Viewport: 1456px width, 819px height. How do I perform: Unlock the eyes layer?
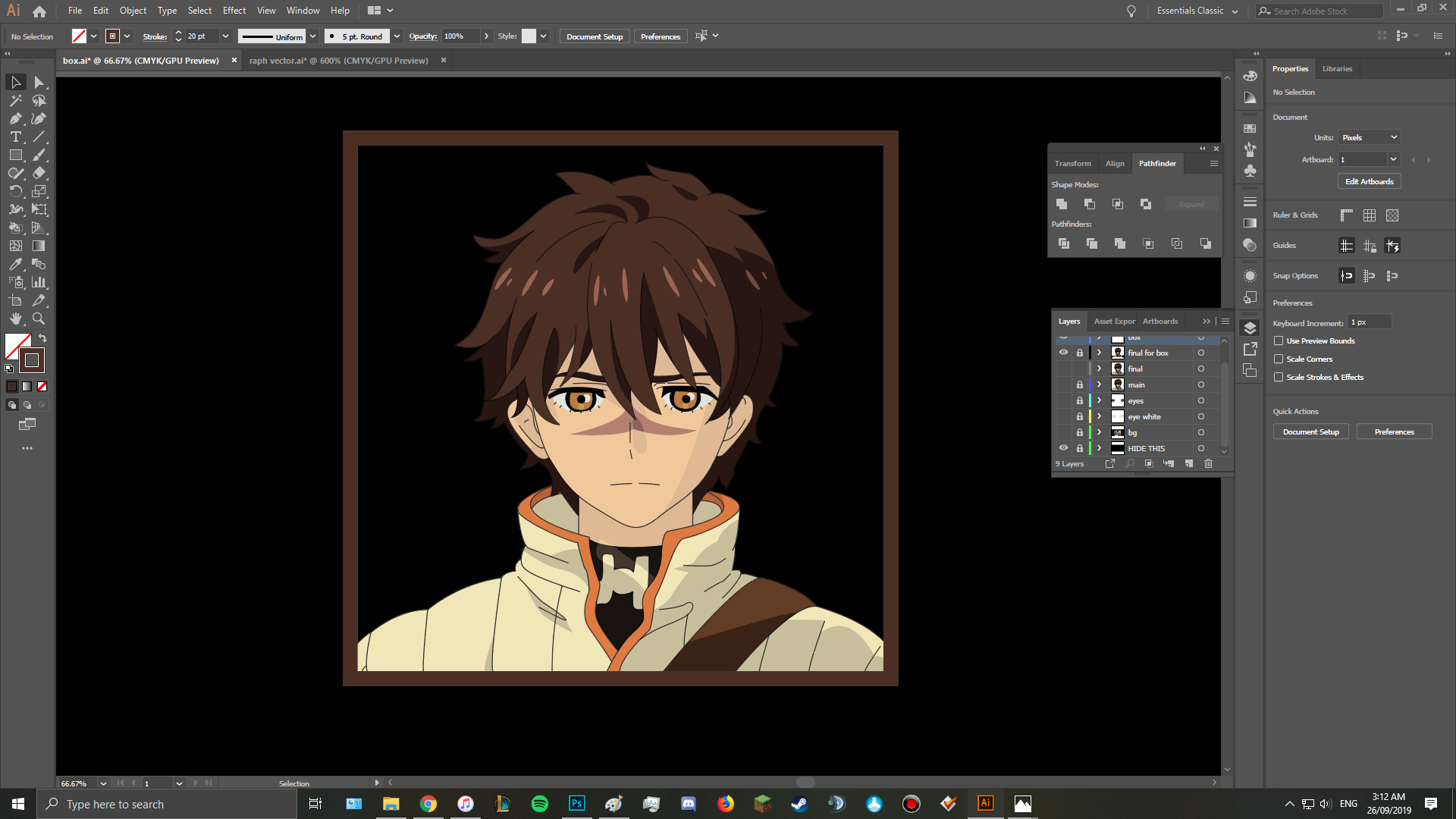1080,400
